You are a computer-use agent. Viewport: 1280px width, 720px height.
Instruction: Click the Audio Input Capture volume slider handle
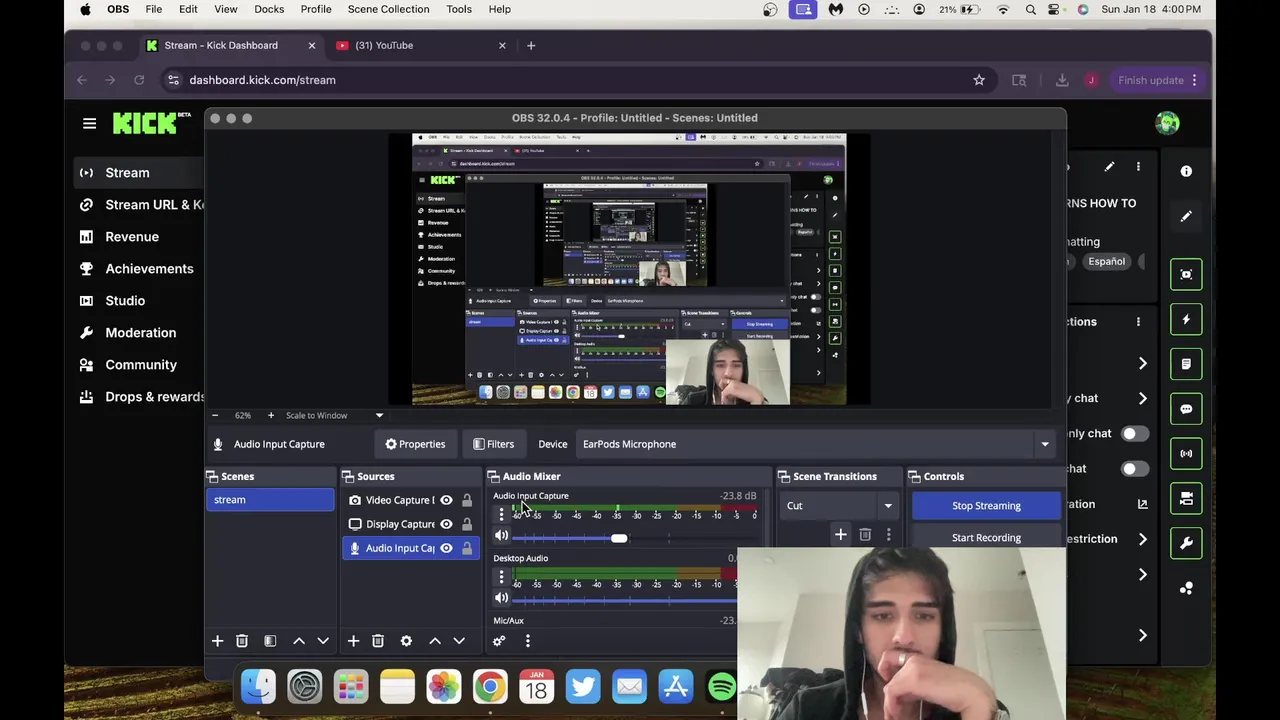(619, 539)
